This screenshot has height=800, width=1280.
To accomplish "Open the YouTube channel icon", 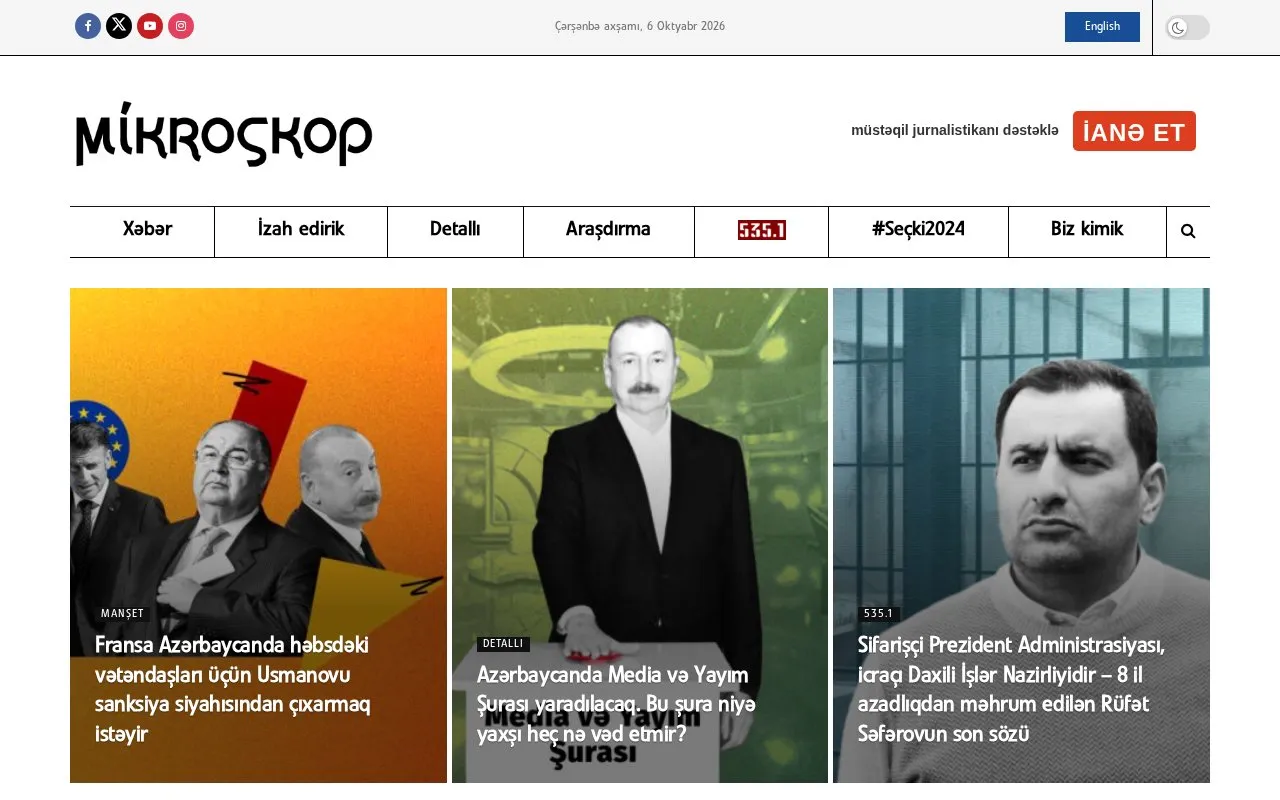I will coord(150,26).
